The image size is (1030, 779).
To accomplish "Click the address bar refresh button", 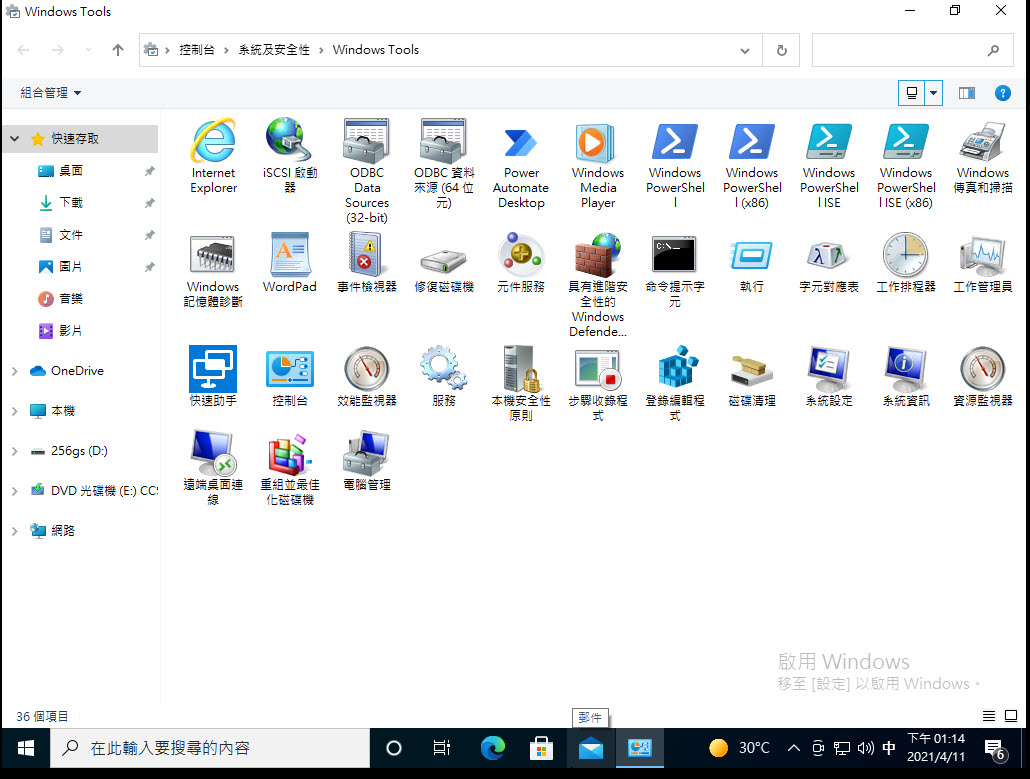I will point(781,49).
